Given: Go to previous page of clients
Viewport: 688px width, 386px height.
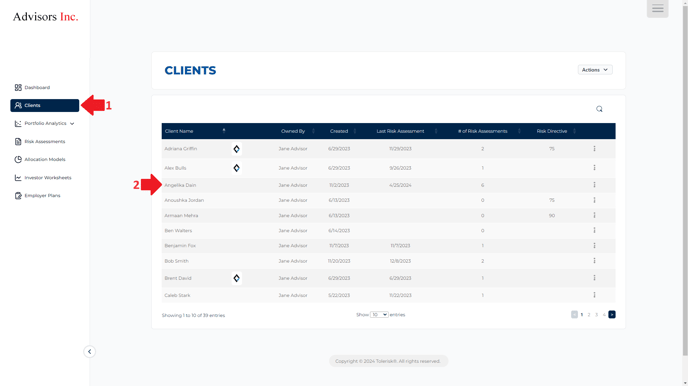Looking at the screenshot, I should coord(574,315).
